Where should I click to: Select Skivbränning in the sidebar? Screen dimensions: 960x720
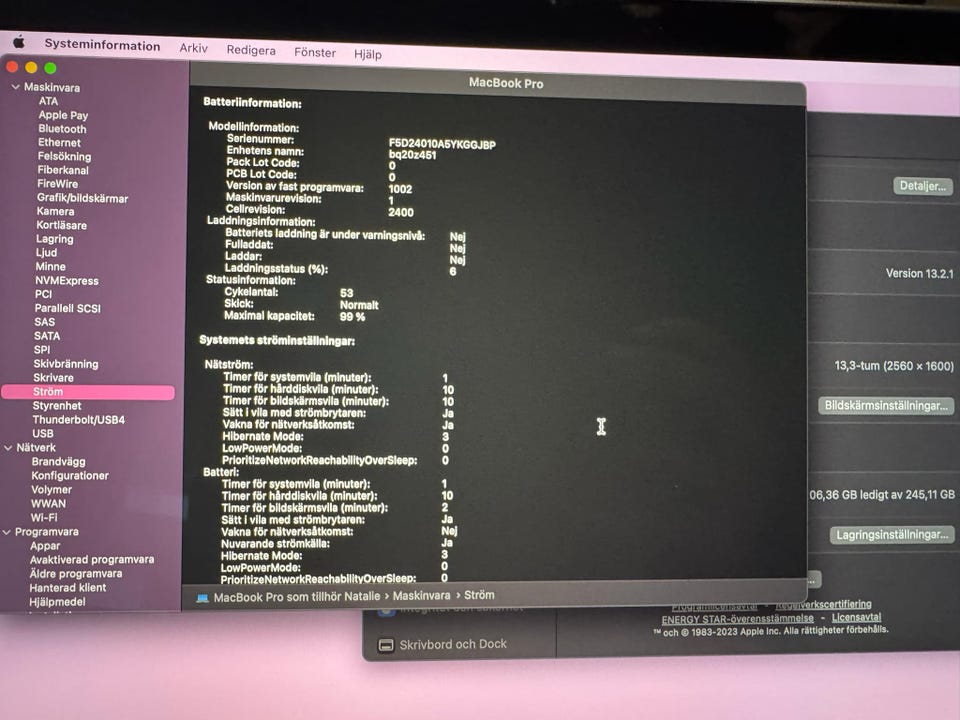[x=66, y=364]
